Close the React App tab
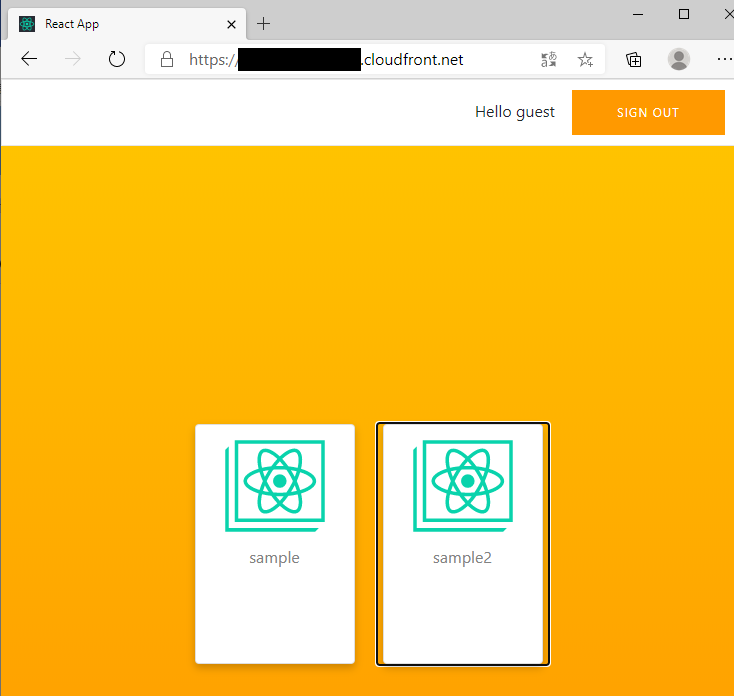The width and height of the screenshot is (734, 696). pyautogui.click(x=231, y=24)
